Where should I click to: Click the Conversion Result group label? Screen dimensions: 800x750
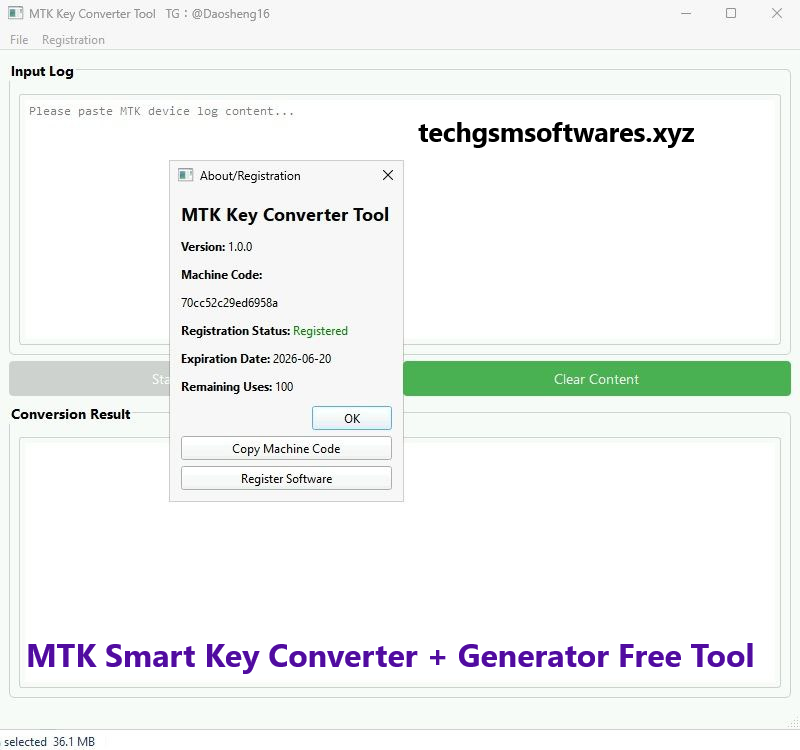coord(71,414)
